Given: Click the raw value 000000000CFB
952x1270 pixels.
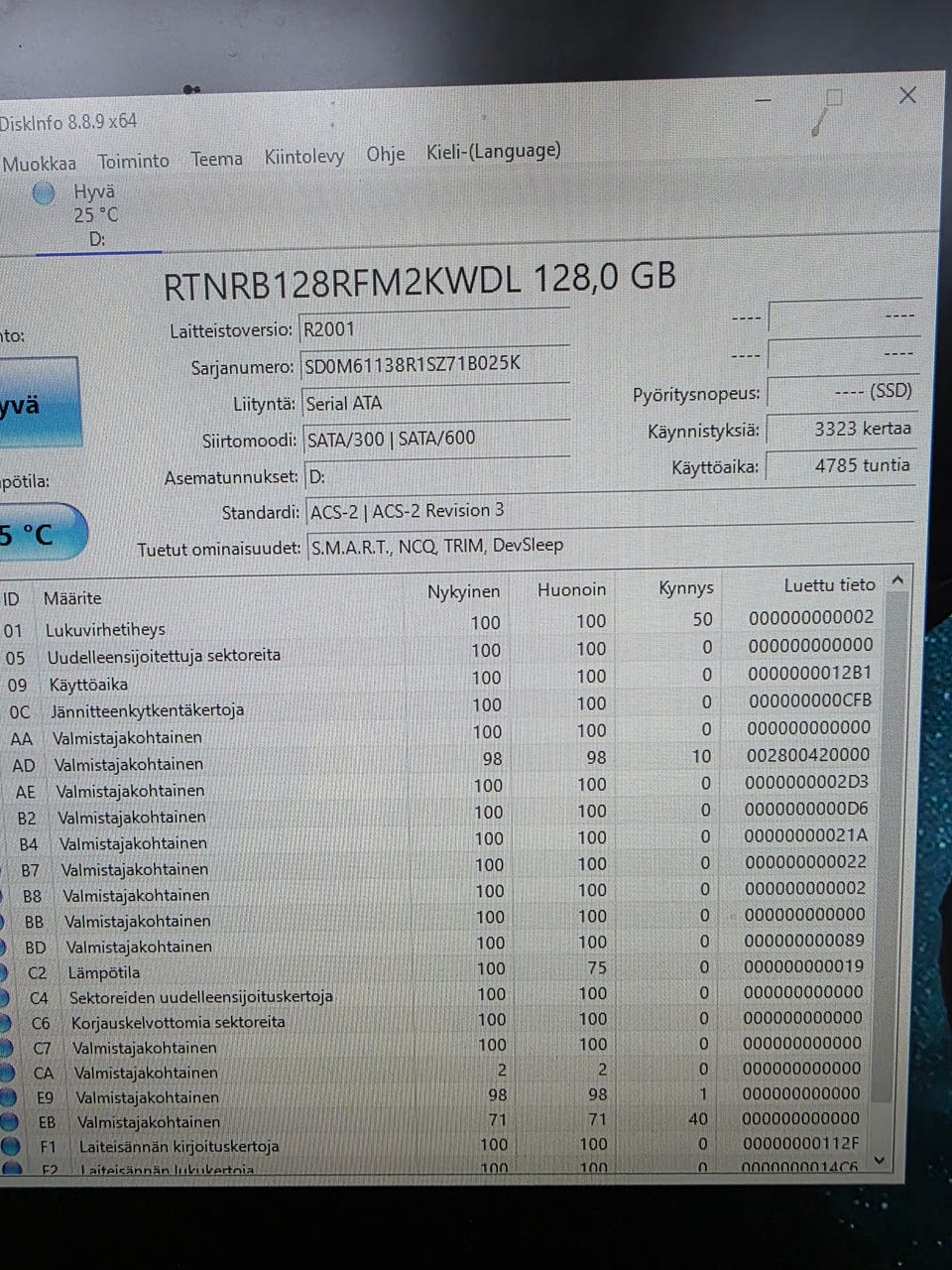Looking at the screenshot, I should click(x=810, y=700).
